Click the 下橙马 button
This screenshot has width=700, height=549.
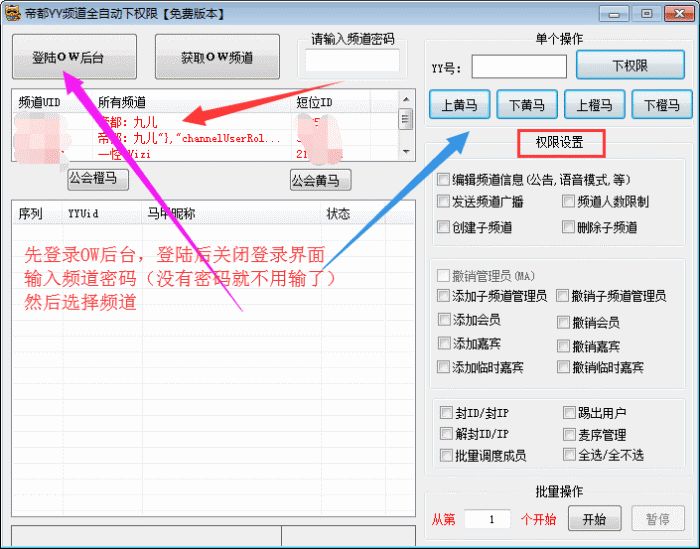[x=662, y=104]
